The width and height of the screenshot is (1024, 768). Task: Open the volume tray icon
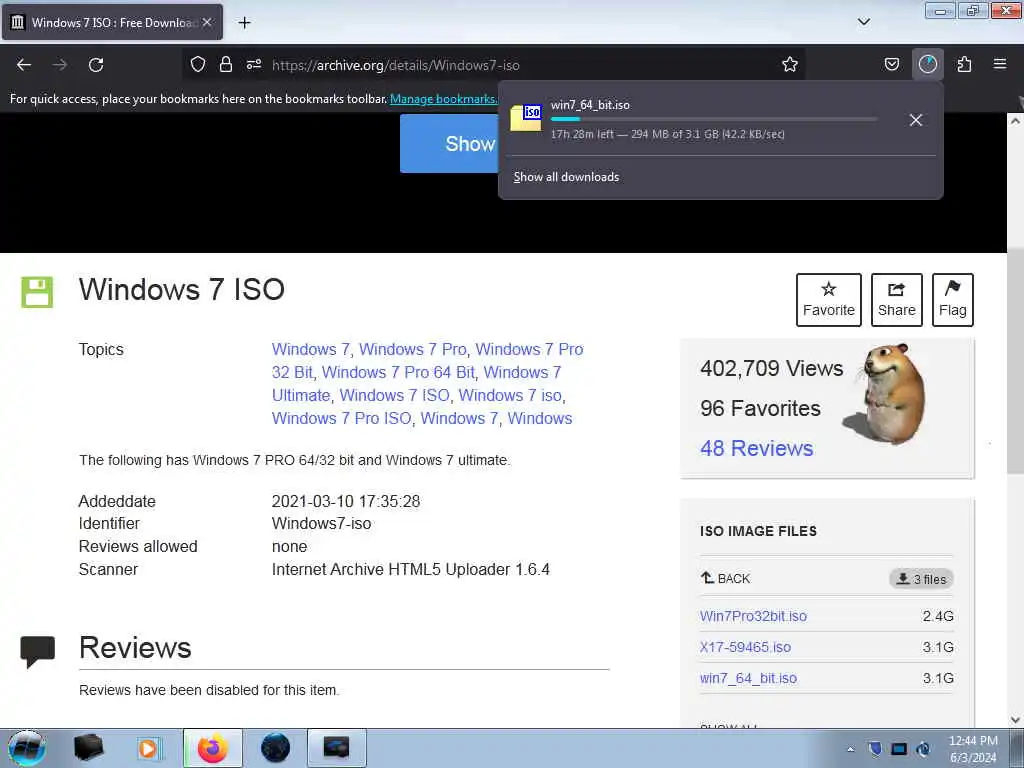pos(923,749)
